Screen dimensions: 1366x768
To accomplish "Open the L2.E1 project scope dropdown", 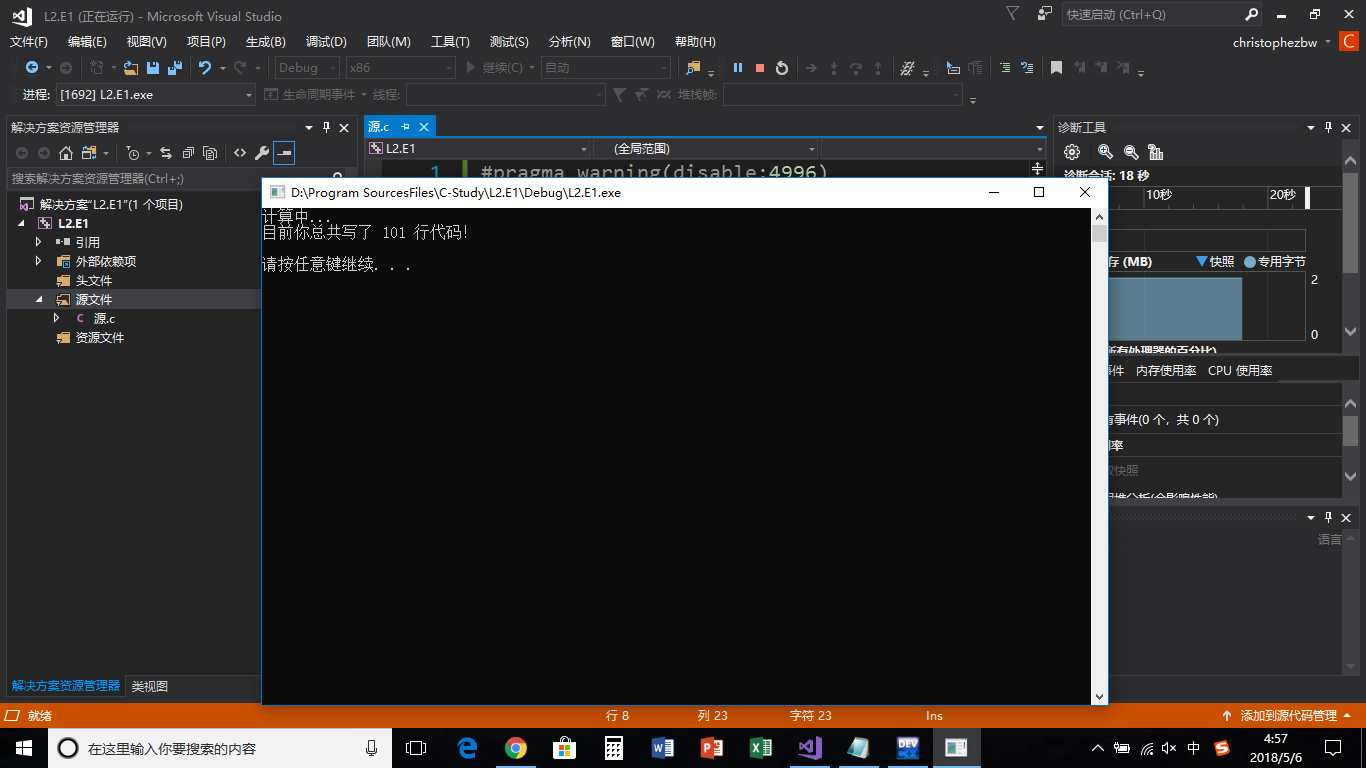I will point(477,148).
